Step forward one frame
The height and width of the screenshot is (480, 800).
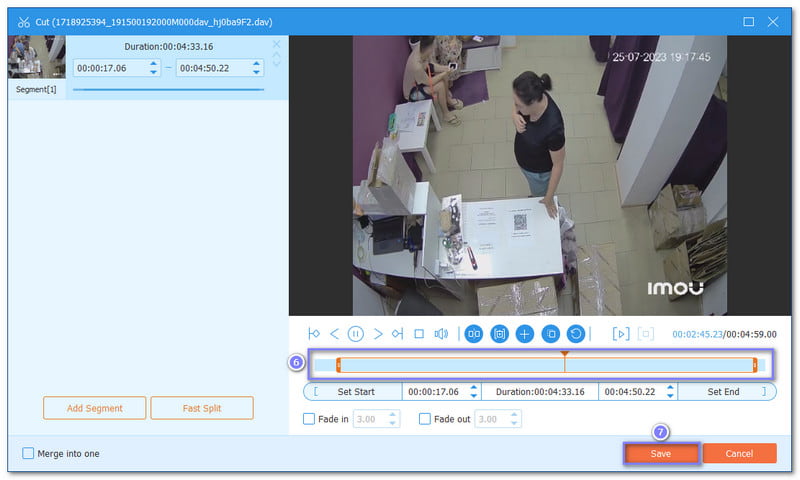point(378,334)
